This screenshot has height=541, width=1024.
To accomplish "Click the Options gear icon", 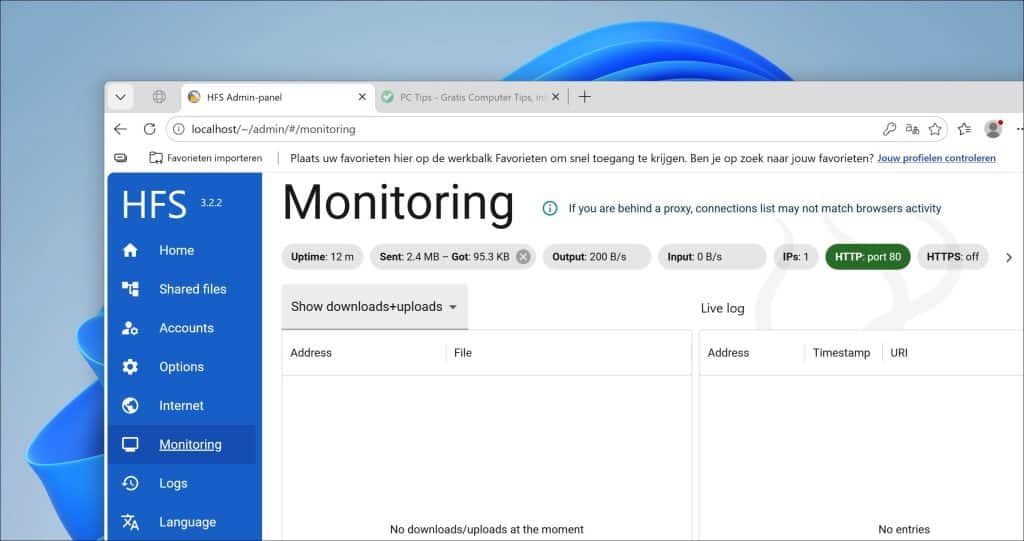I will pyautogui.click(x=130, y=367).
